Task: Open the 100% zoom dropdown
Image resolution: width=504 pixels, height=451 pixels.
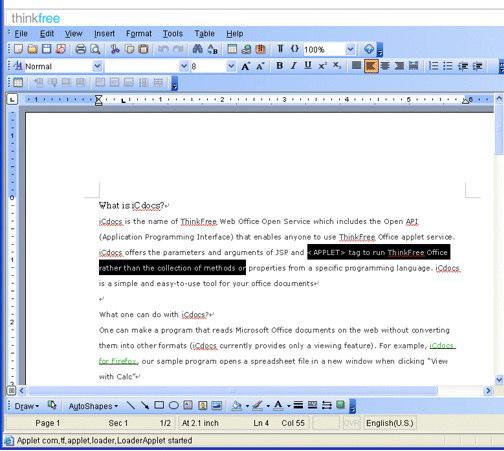Action: (x=350, y=49)
